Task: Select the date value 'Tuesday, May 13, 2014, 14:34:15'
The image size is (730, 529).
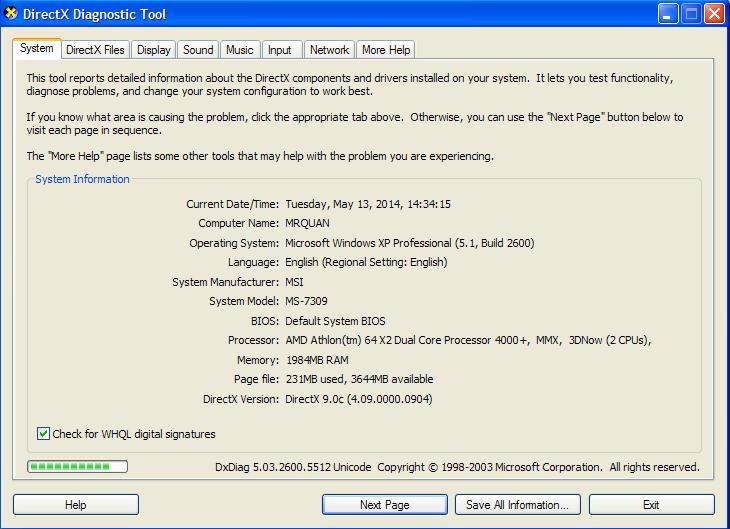Action: 368,204
